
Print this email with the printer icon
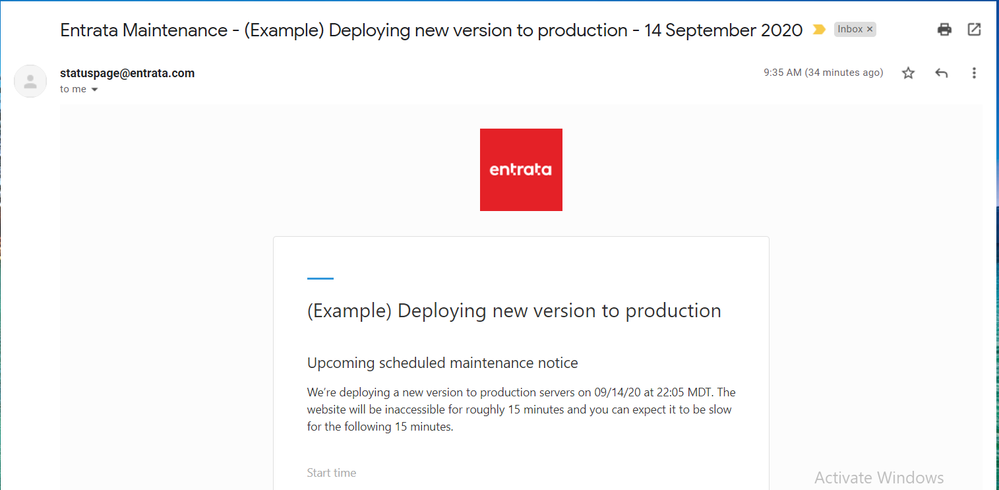pyautogui.click(x=944, y=29)
